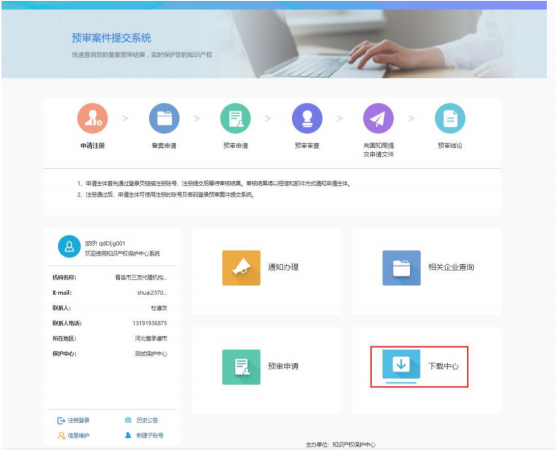This screenshot has width=556, height=453.
Task: Open the 下载中心 download icon
Action: tap(401, 364)
